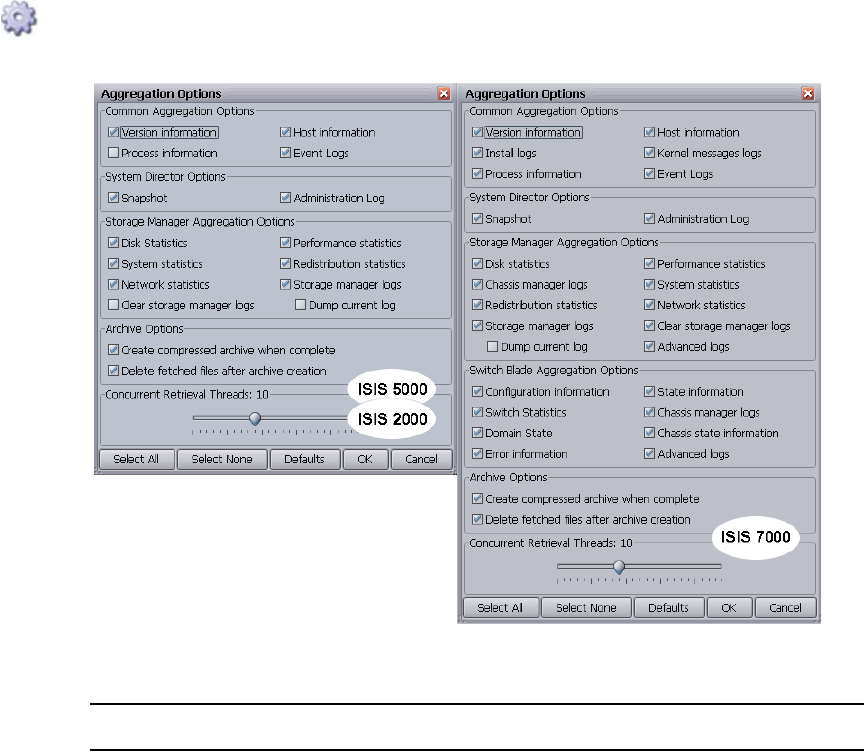
Task: Click Defaults in left dialog
Action: pos(305,459)
